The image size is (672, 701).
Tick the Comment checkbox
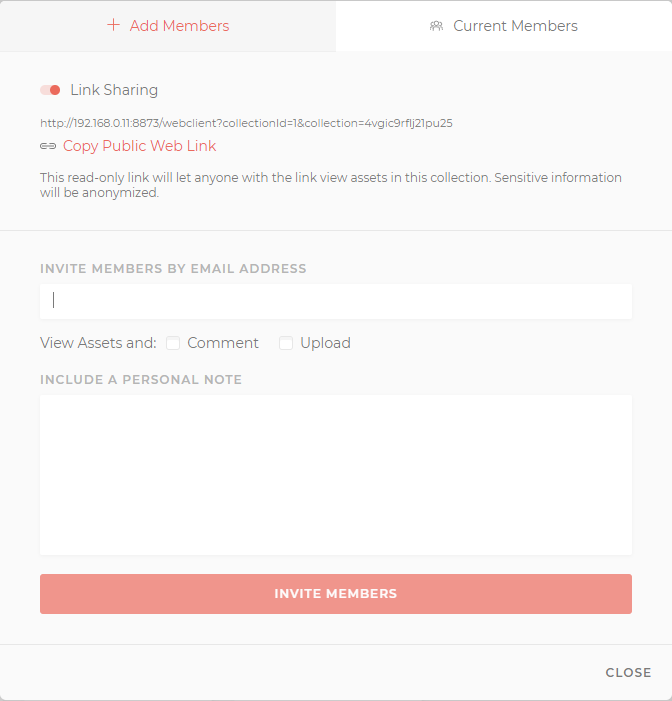173,343
